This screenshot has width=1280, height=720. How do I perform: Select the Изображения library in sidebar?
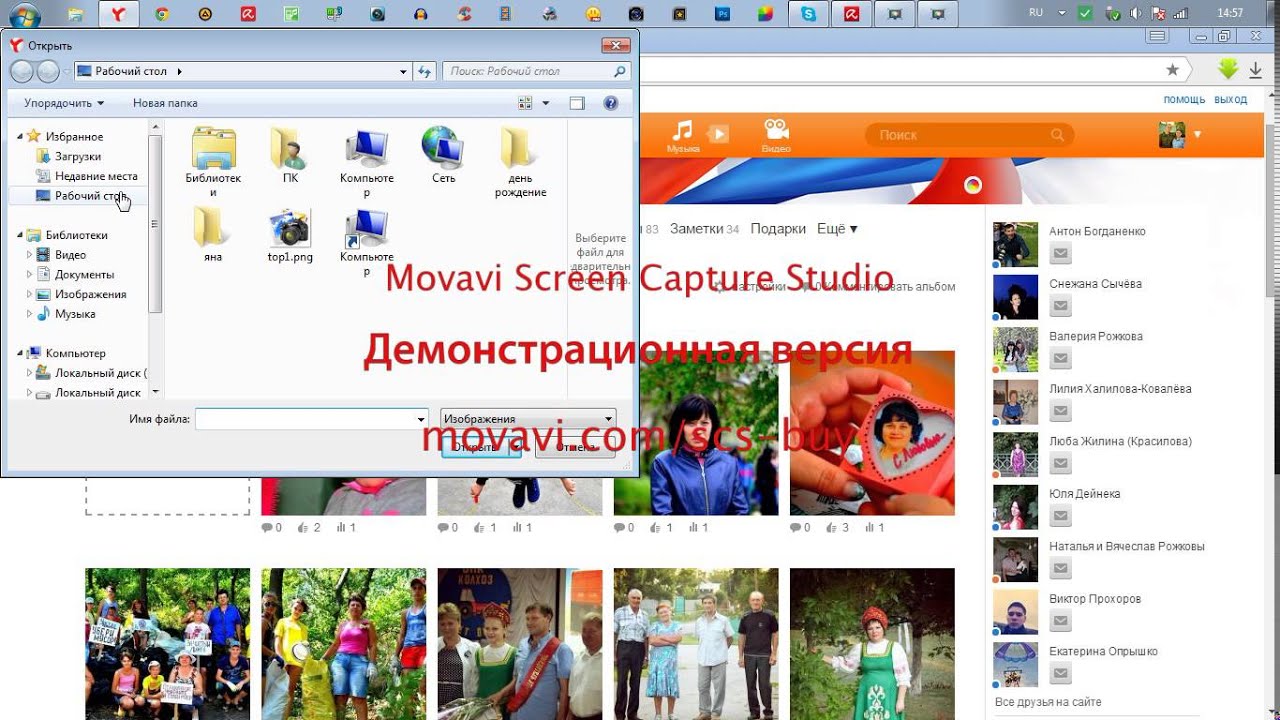pos(90,294)
